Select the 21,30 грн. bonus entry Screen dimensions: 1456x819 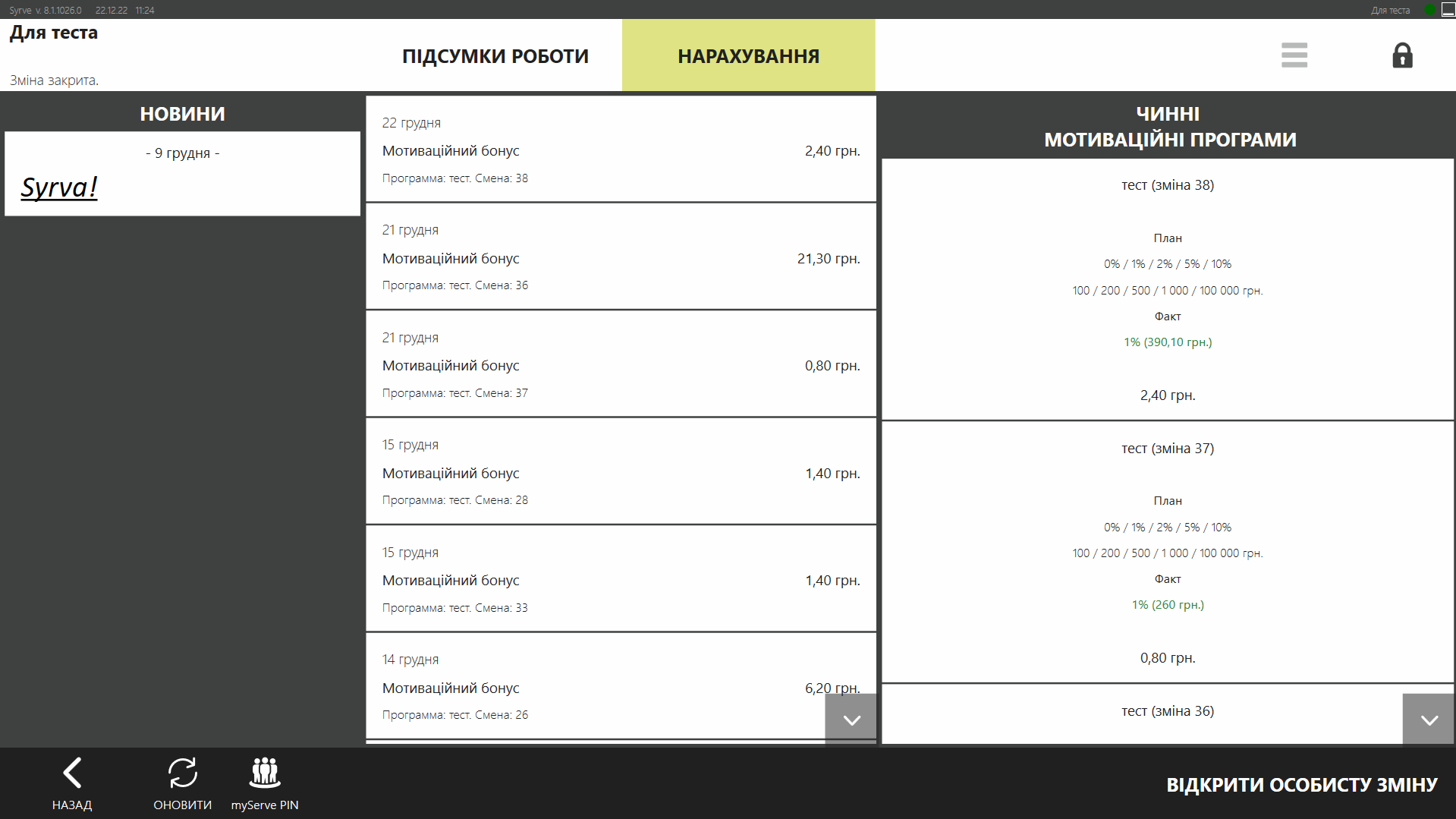pyautogui.click(x=621, y=257)
